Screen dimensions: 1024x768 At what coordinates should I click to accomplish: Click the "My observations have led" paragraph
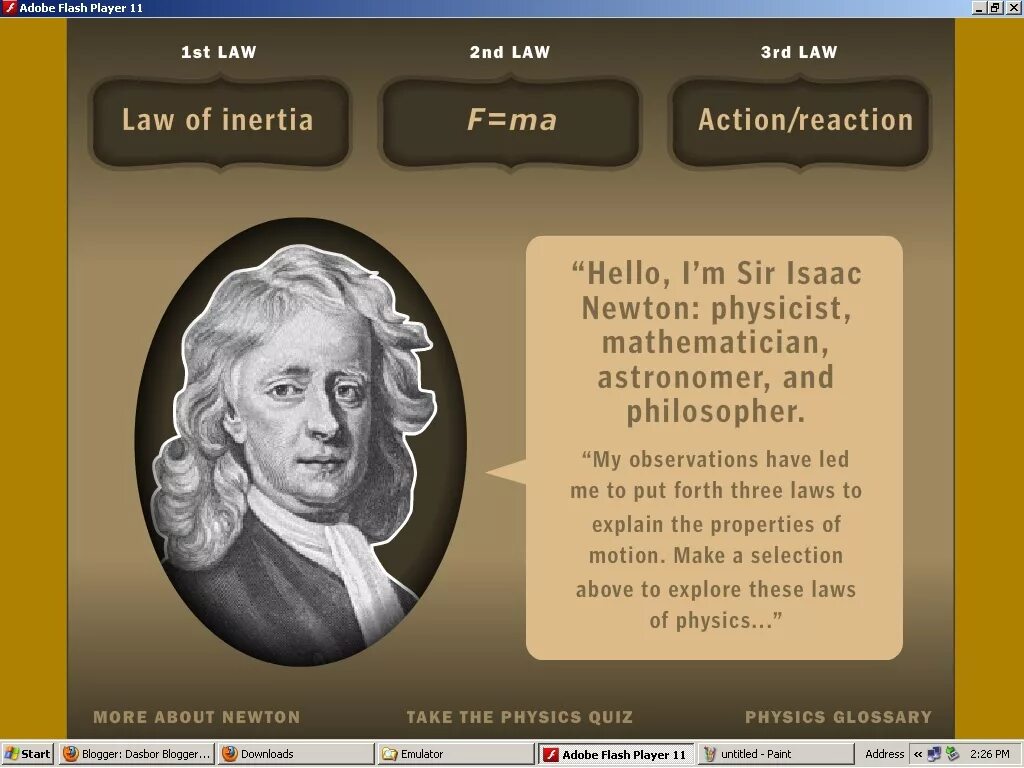(716, 539)
